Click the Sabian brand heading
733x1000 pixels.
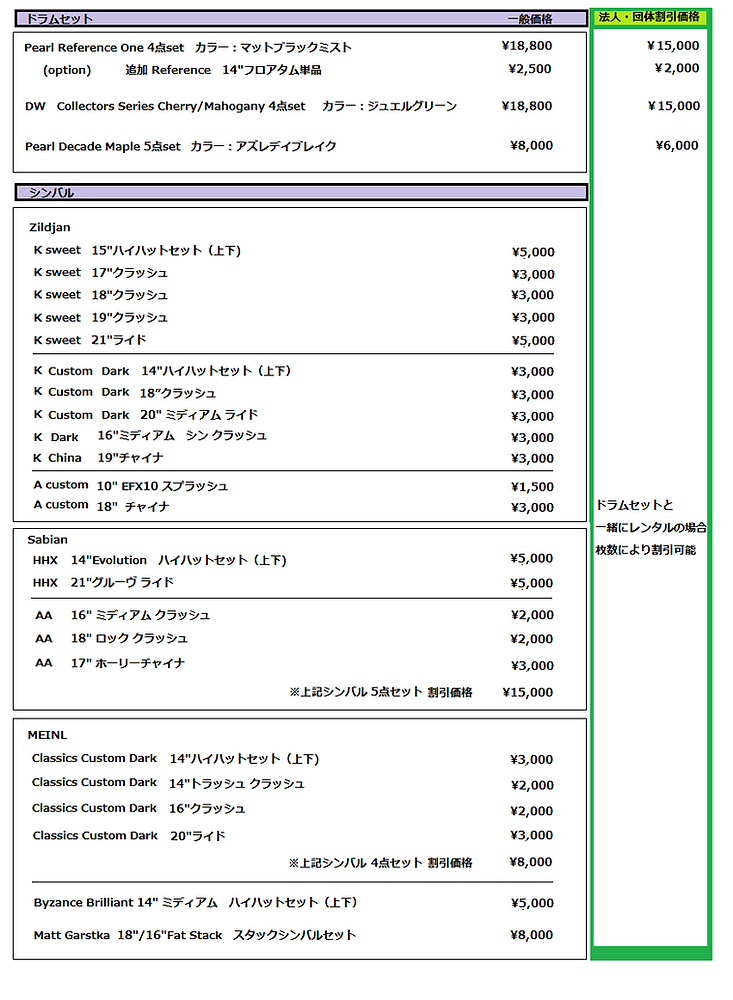(47, 540)
